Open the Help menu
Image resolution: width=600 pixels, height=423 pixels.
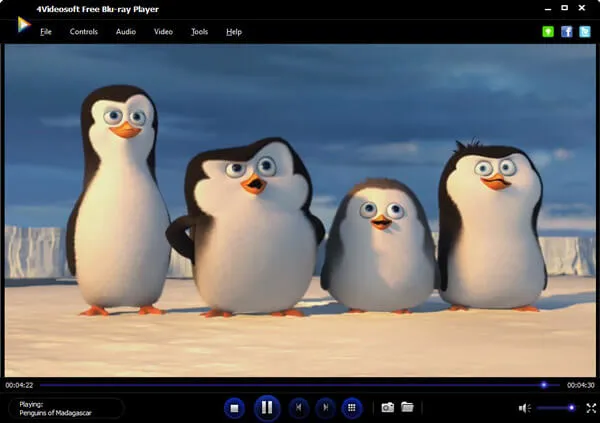click(x=233, y=32)
